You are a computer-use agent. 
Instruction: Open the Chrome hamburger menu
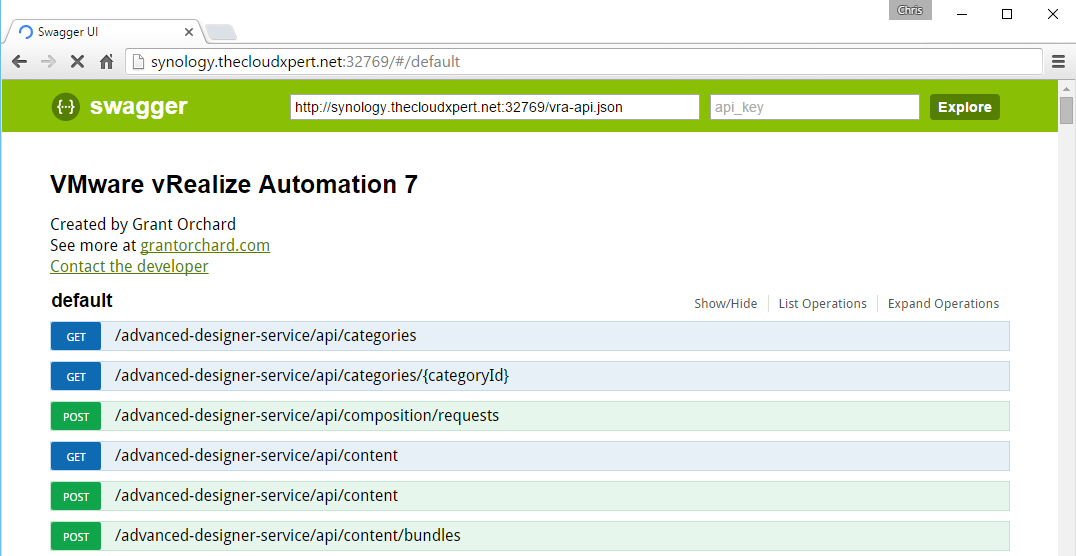click(x=1058, y=62)
